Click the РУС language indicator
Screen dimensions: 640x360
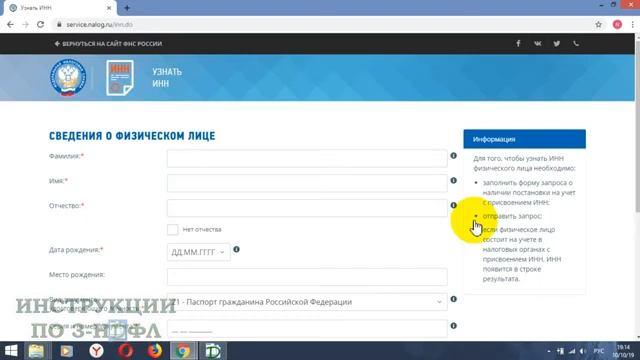pyautogui.click(x=599, y=351)
